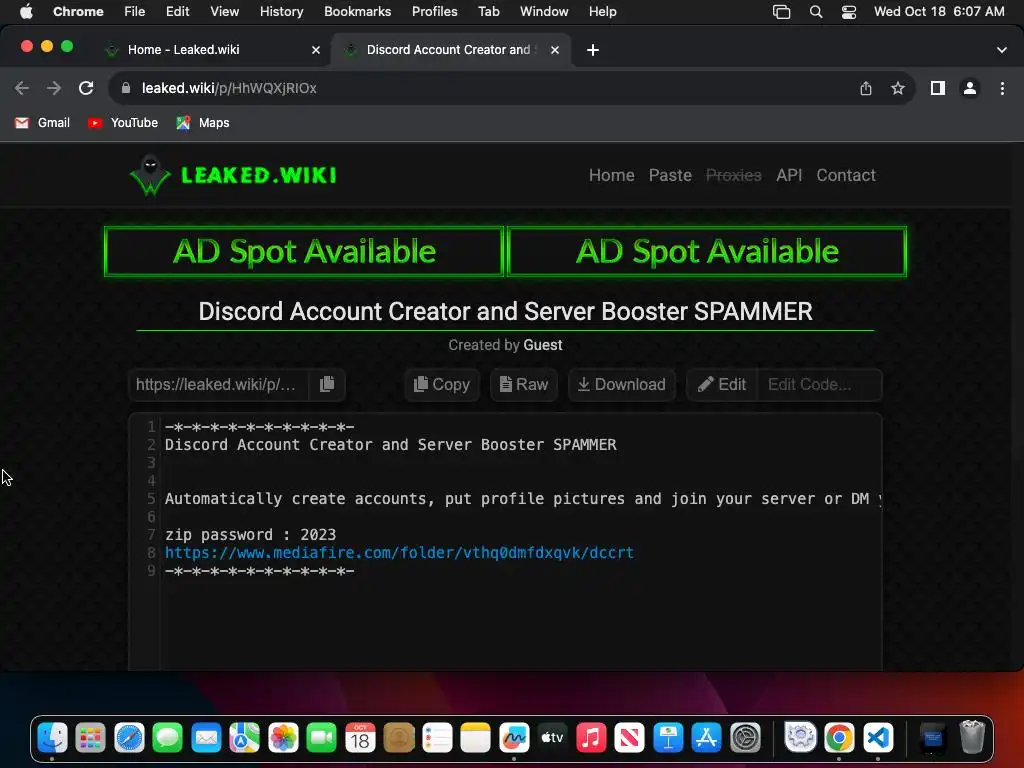Image resolution: width=1024 pixels, height=768 pixels.
Task: Open Mail from the Dock
Action: (206, 739)
